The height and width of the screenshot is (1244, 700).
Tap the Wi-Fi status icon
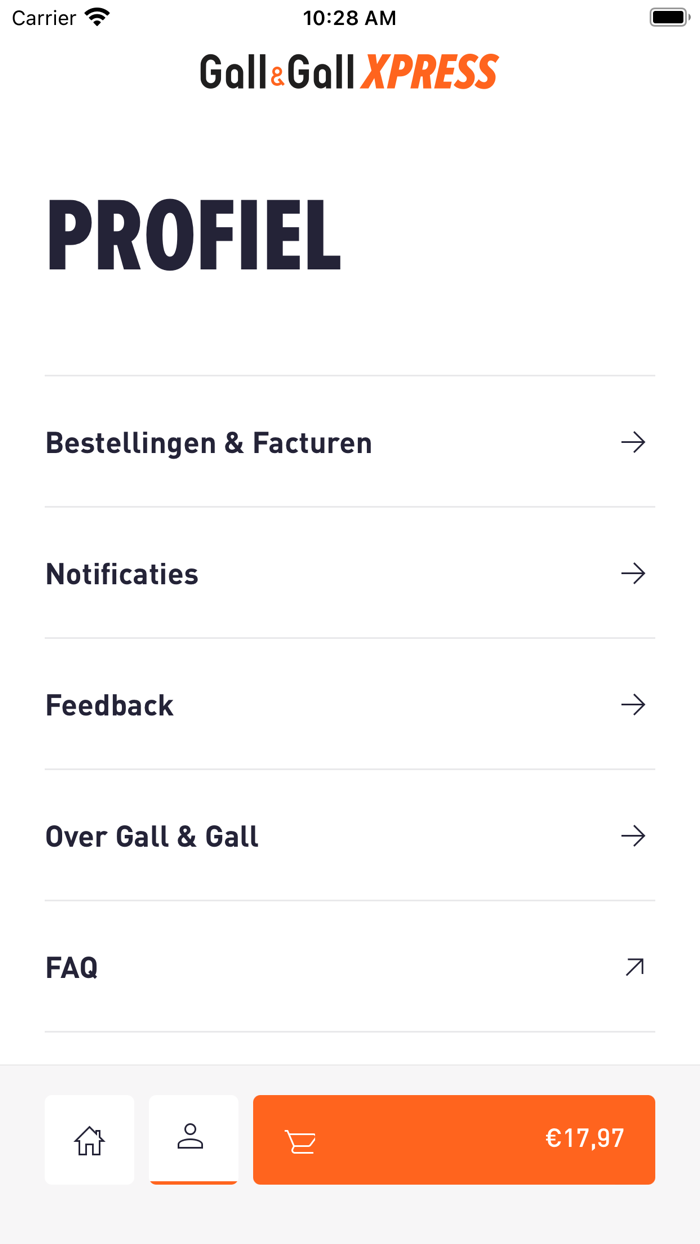97,17
